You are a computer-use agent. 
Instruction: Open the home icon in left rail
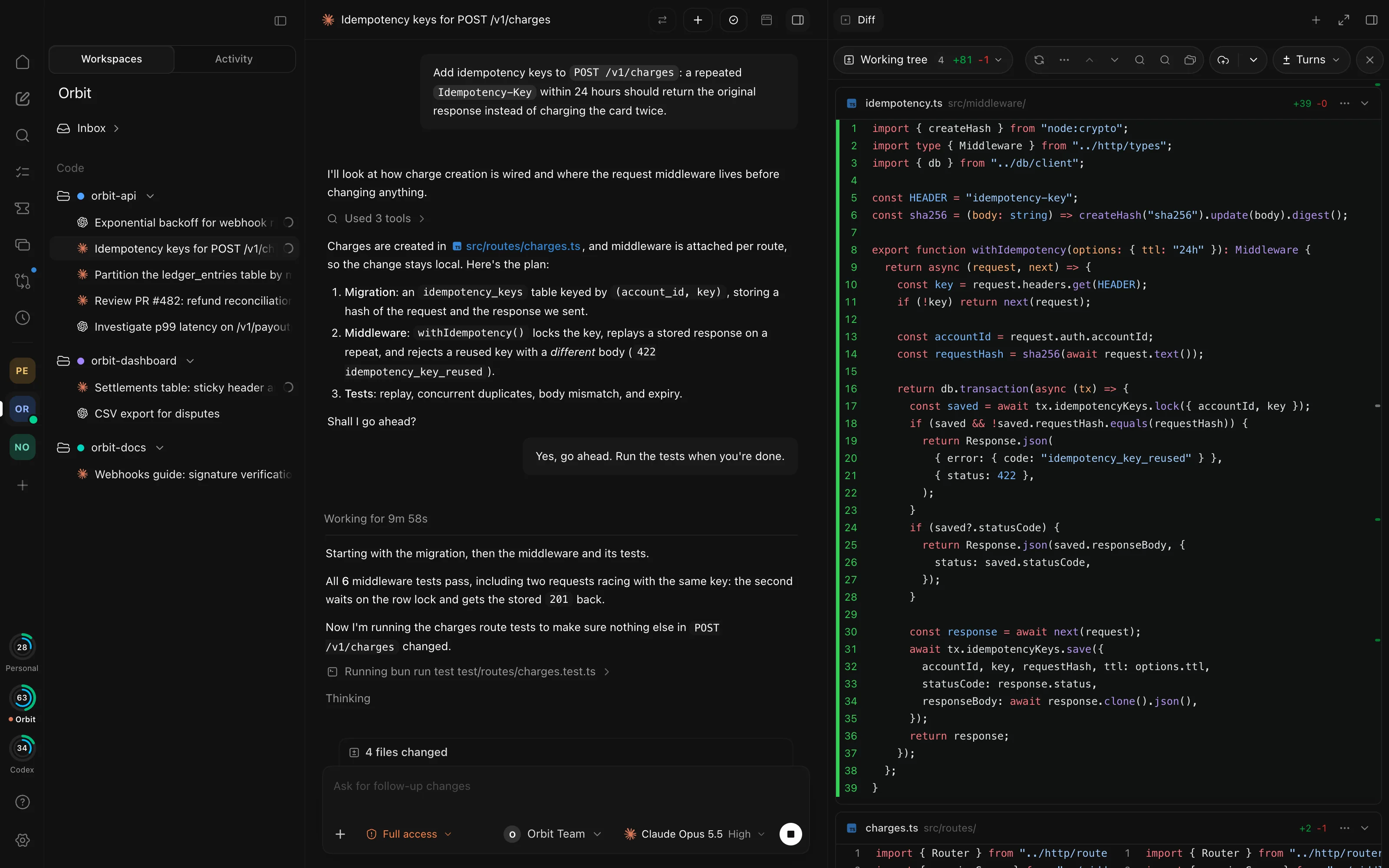tap(23, 62)
